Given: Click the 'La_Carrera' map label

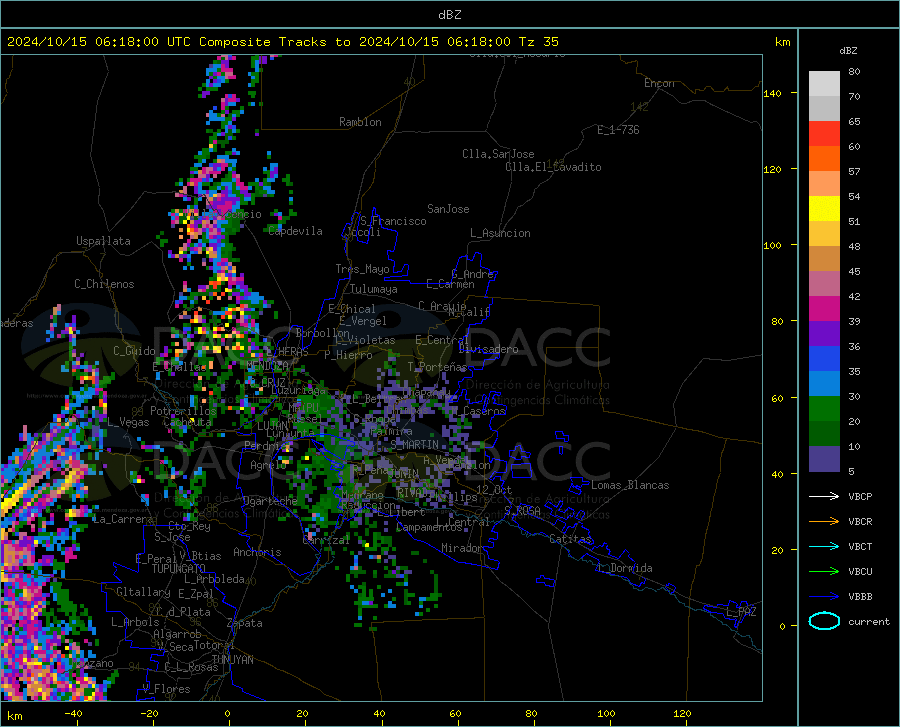Looking at the screenshot, I should click(x=123, y=519).
